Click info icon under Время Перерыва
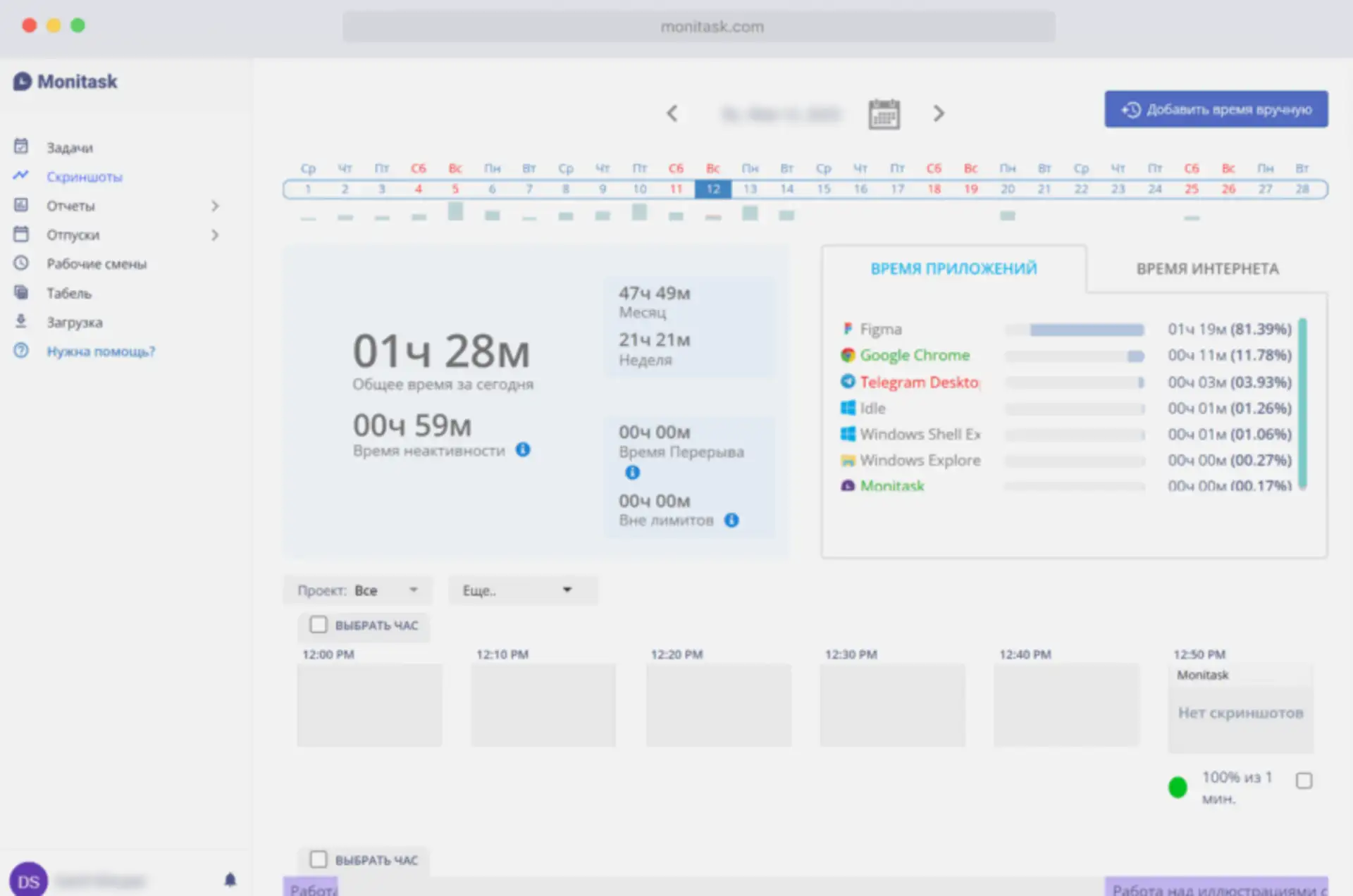This screenshot has width=1353, height=896. [632, 473]
